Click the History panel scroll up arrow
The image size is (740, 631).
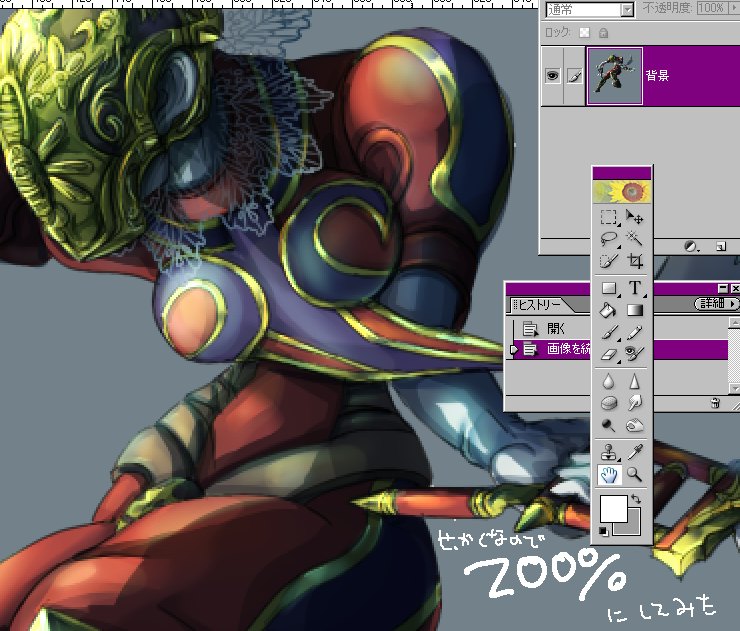click(x=734, y=323)
